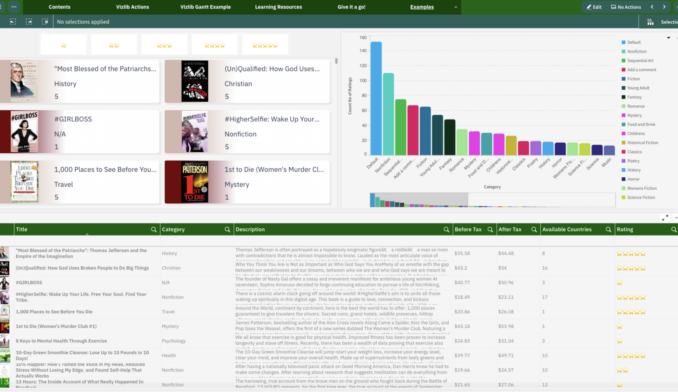Select Romance legend entry
The width and height of the screenshot is (678, 392).
point(633,106)
